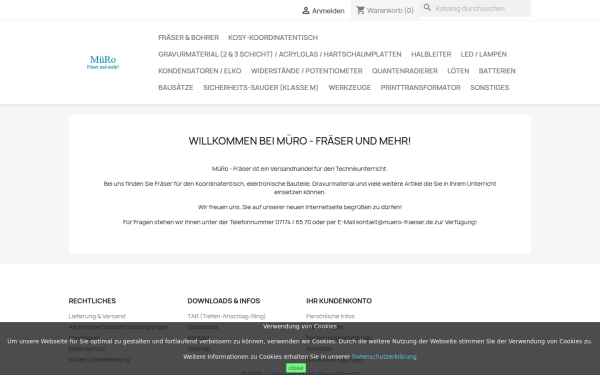600x375 pixels.
Task: Dismiss the cookie banner with the close button
Action: (x=296, y=368)
